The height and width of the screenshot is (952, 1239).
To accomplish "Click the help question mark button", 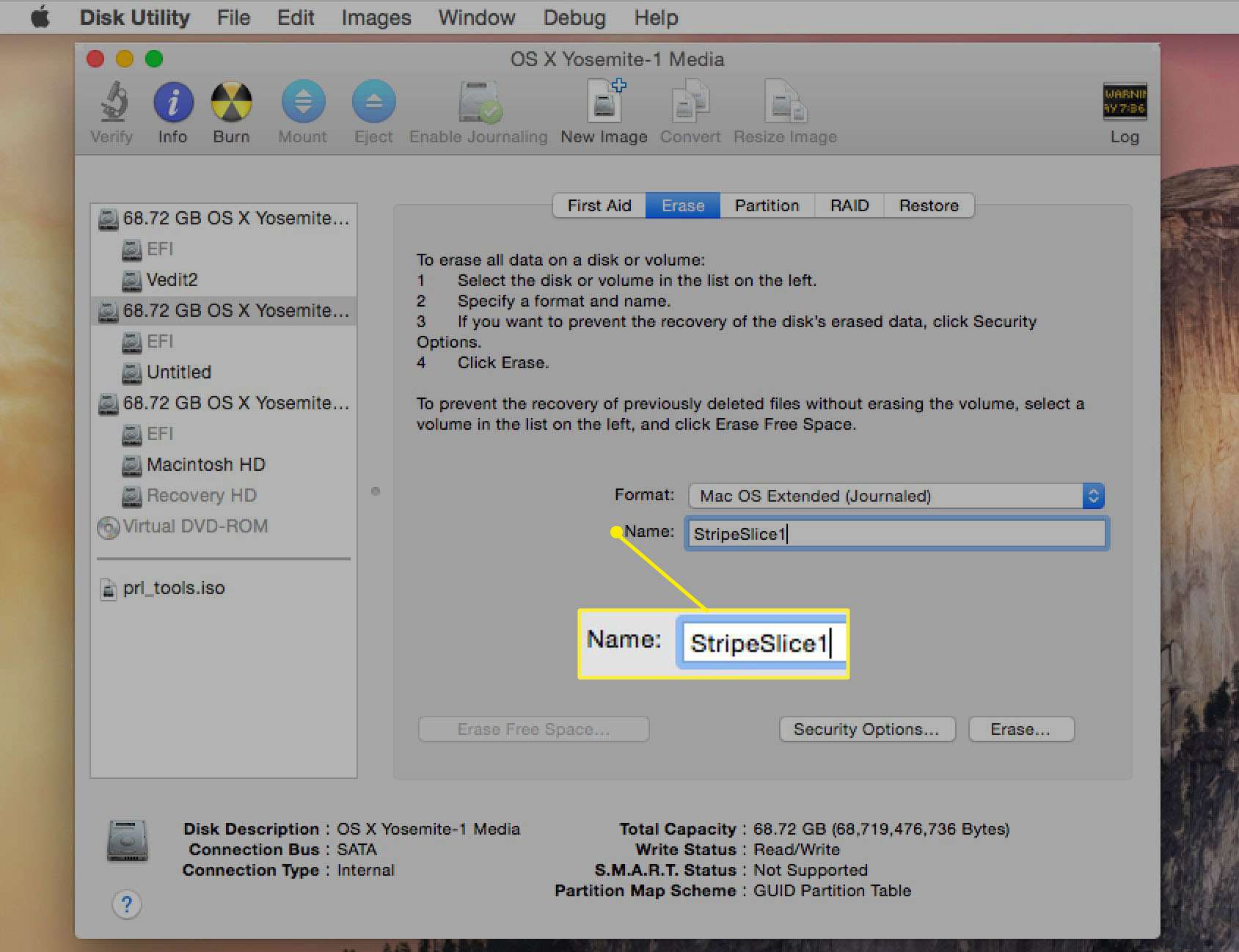I will tap(127, 904).
